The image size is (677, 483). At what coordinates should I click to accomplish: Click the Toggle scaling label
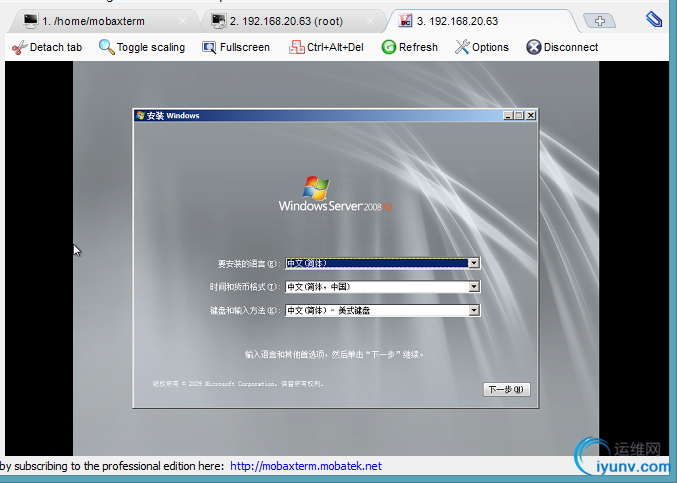(x=151, y=47)
